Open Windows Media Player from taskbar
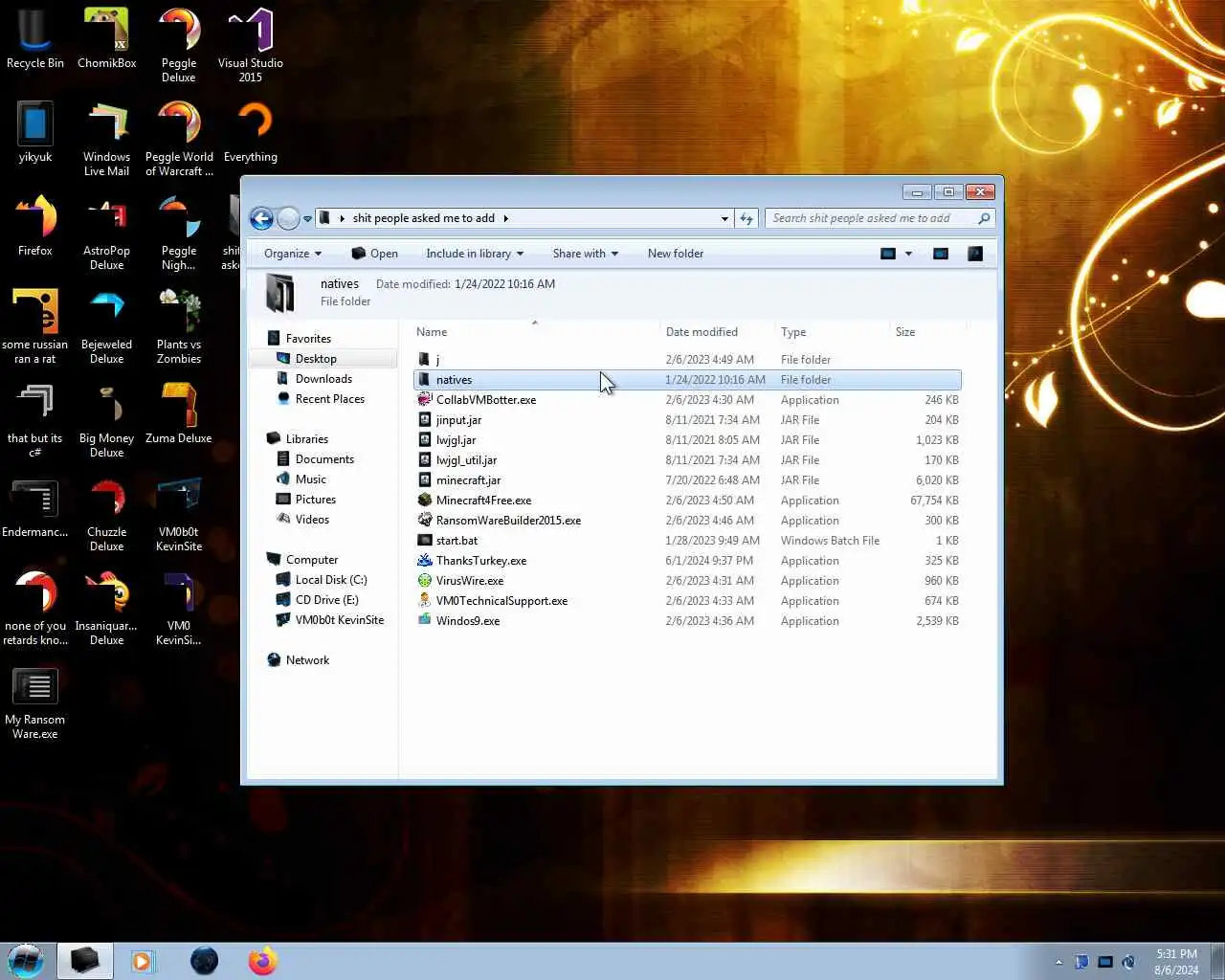The height and width of the screenshot is (980, 1225). [143, 961]
